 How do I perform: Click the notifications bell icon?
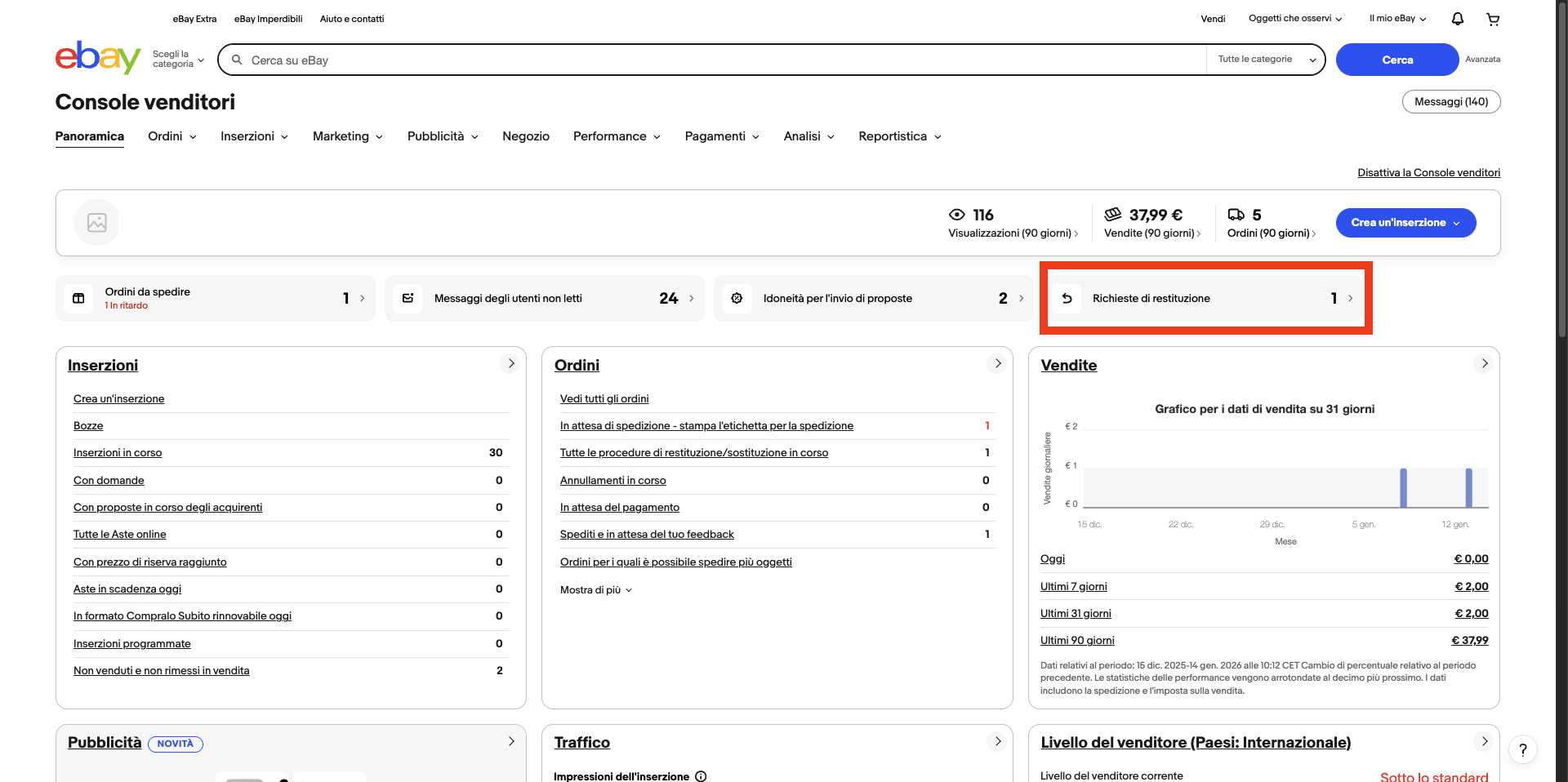[1457, 19]
